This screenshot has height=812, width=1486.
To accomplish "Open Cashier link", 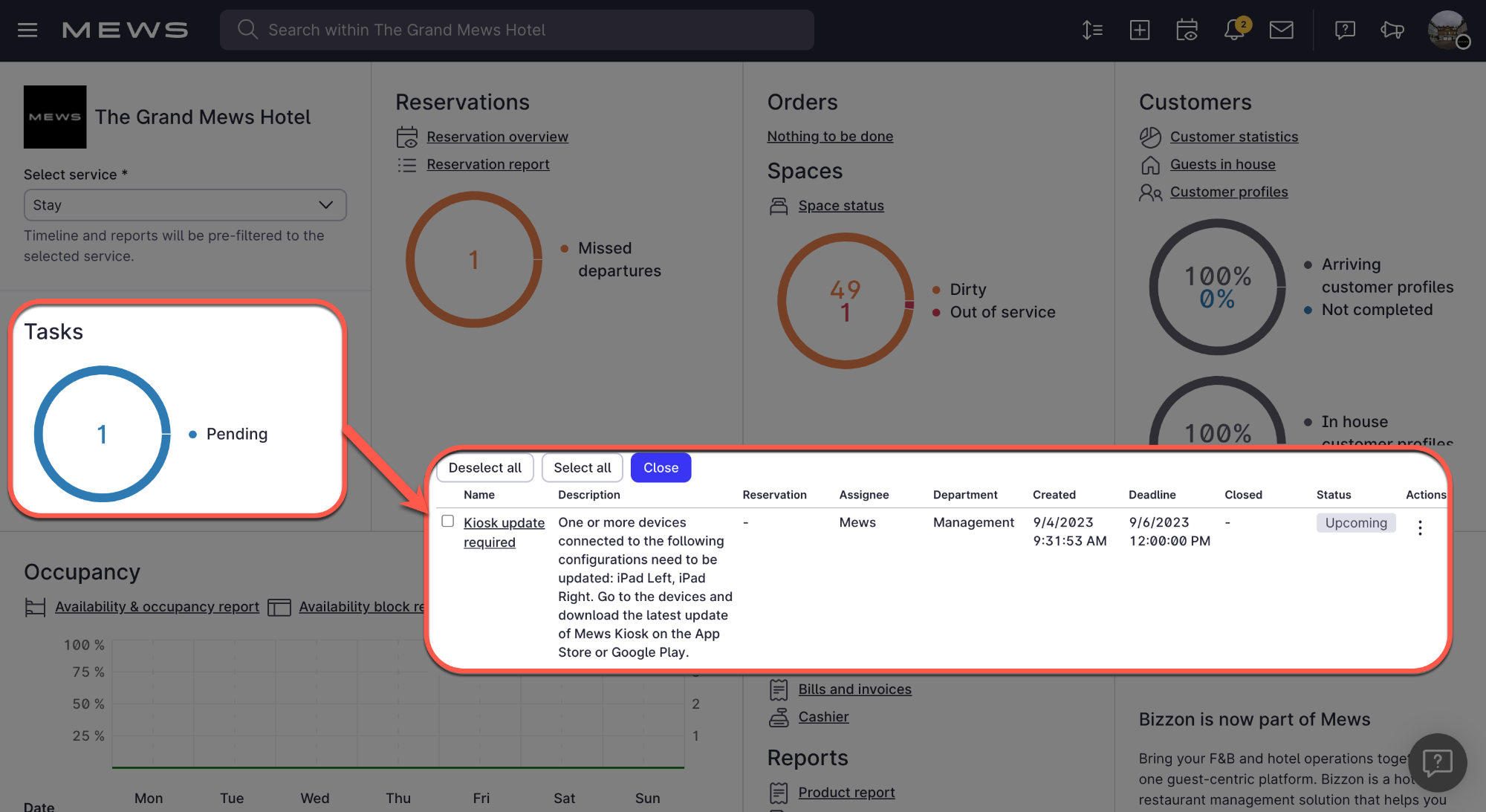I will tap(823, 717).
